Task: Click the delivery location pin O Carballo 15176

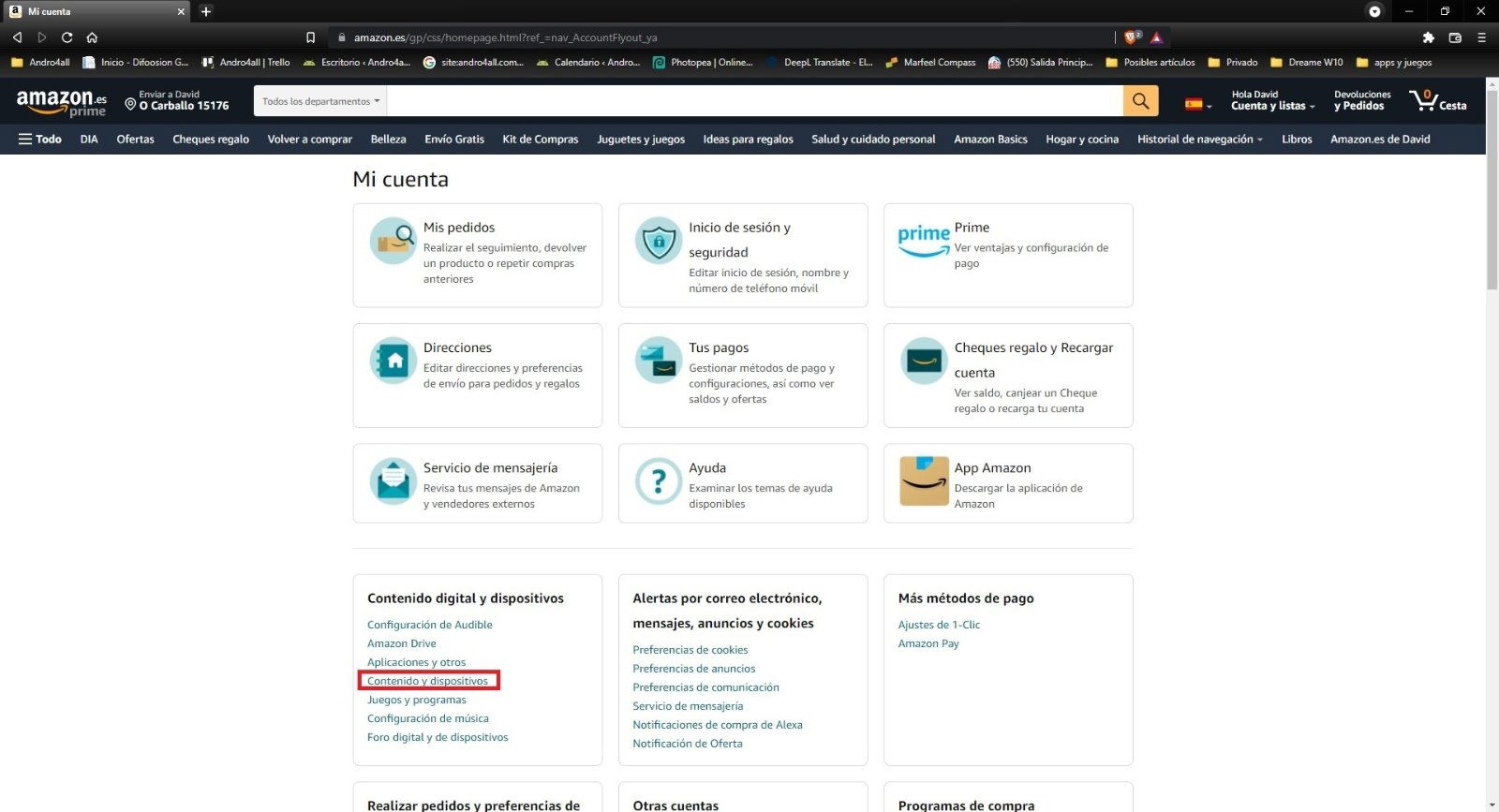Action: (177, 101)
